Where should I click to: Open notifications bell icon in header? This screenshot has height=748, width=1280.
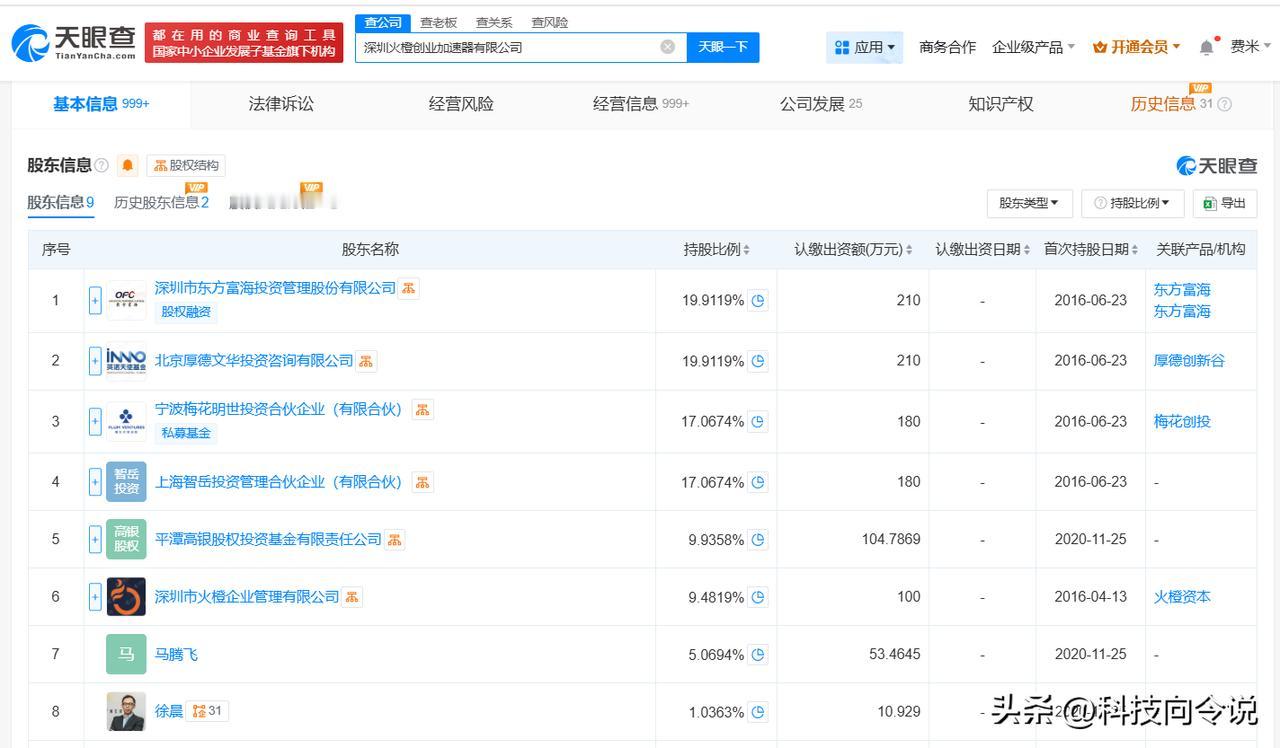click(1207, 47)
